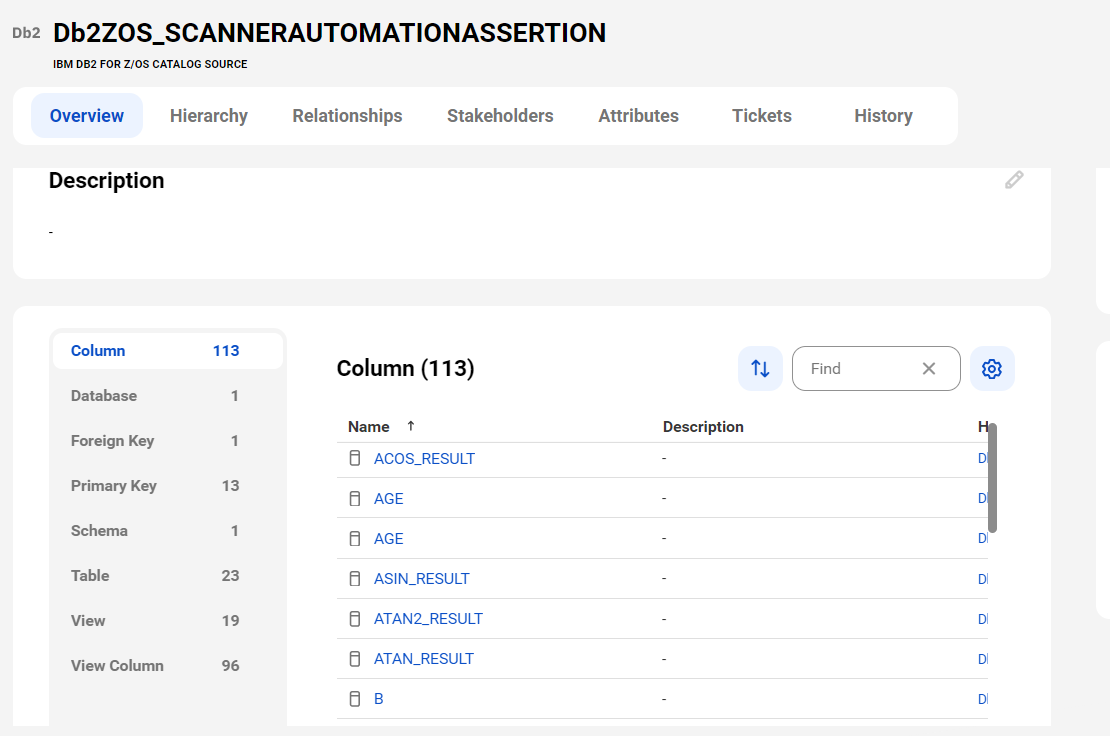Click the column icon beside ACOS_RESULT
Viewport: 1110px width, 736px height.
tap(355, 459)
